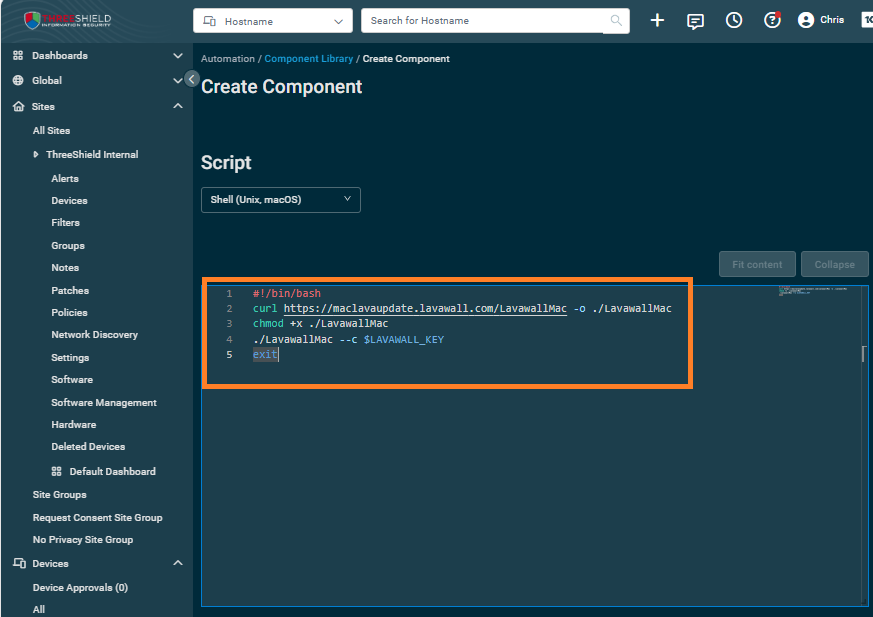This screenshot has height=617, width=873.
Task: Open Settings in the sidebar
Action: [70, 358]
